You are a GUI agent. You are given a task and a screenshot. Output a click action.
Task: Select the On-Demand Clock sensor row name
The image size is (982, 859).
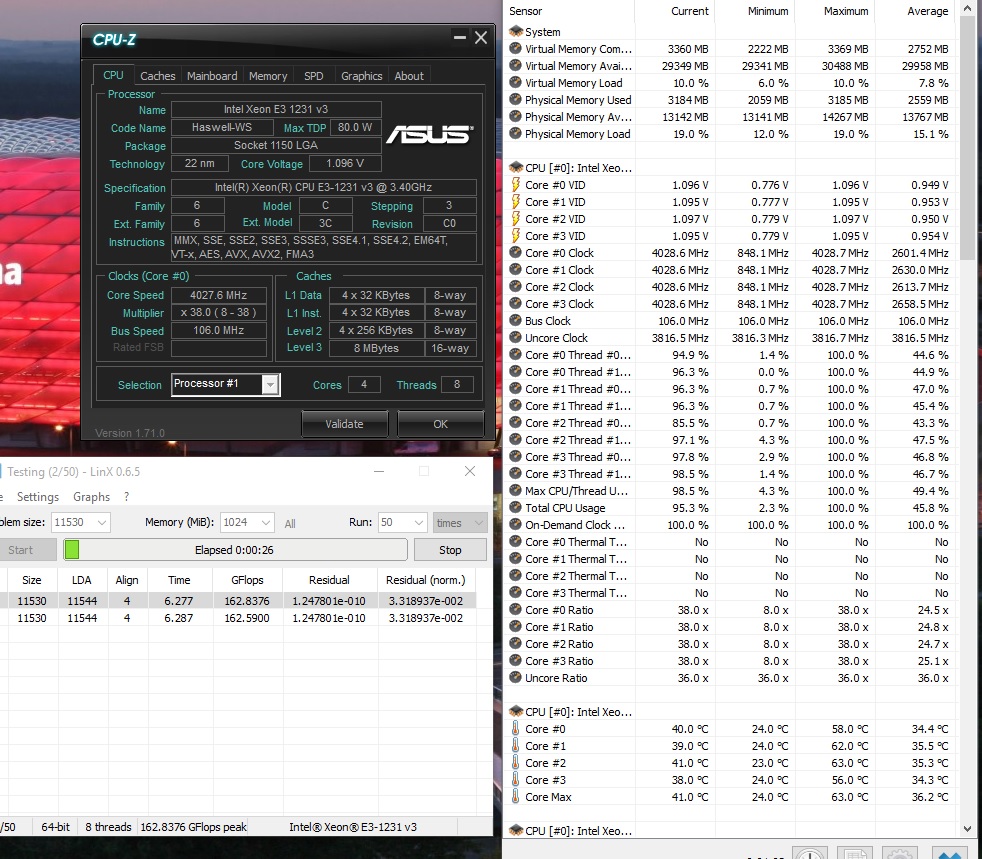tap(574, 525)
